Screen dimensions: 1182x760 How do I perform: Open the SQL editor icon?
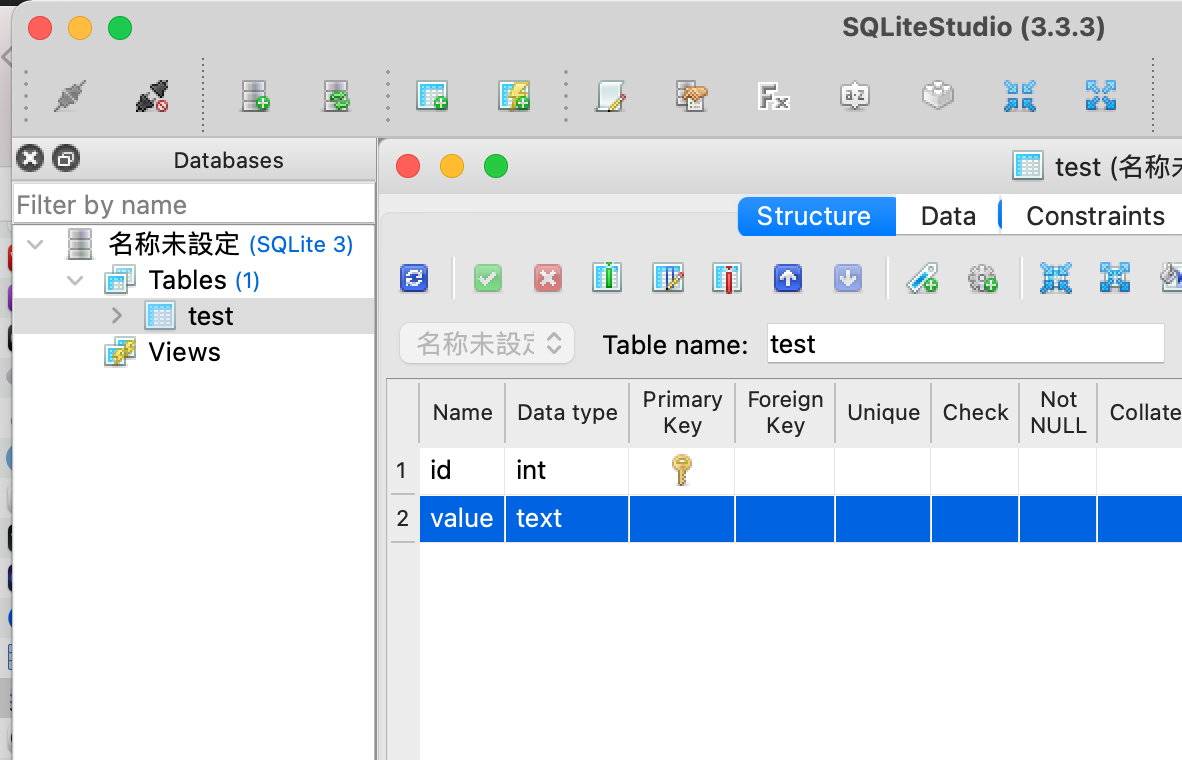pyautogui.click(x=610, y=97)
